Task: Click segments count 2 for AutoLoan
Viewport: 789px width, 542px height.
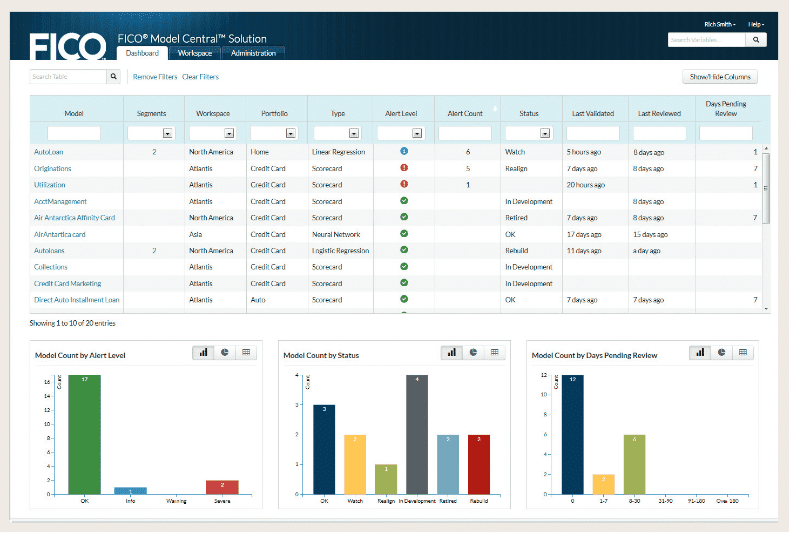Action: pyautogui.click(x=154, y=152)
